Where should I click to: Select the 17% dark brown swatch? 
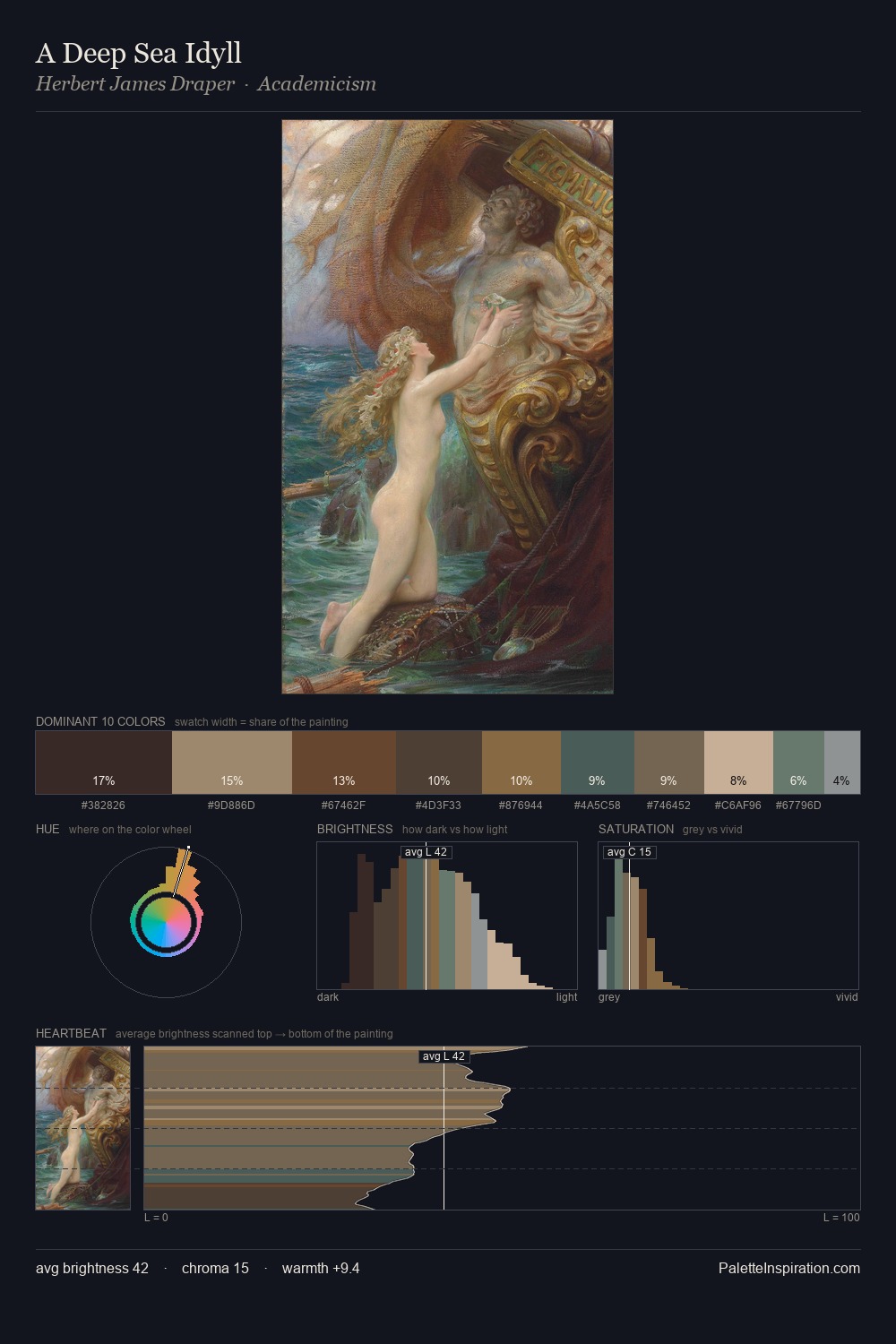(104, 762)
